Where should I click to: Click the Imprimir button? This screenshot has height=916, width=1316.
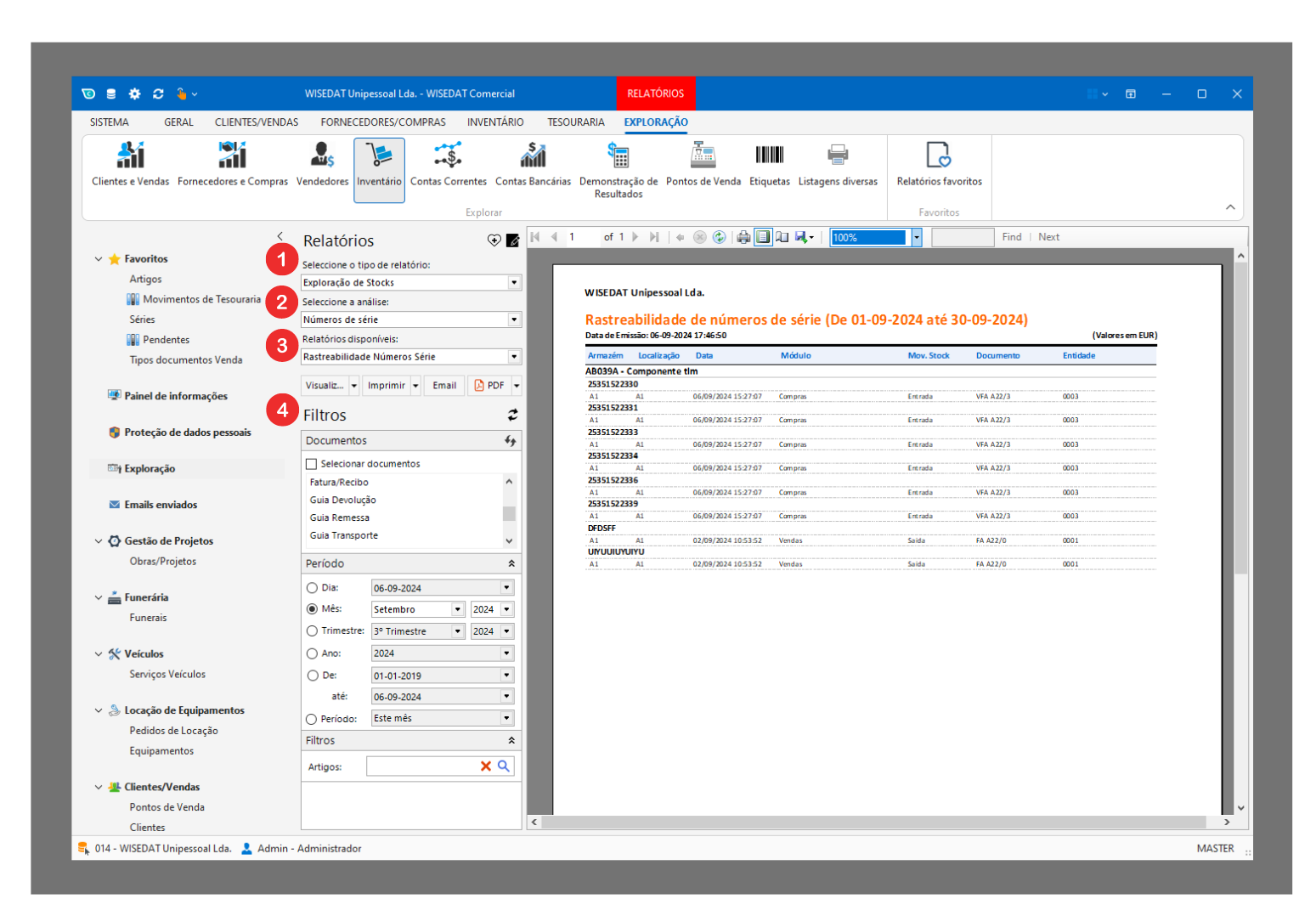[386, 386]
